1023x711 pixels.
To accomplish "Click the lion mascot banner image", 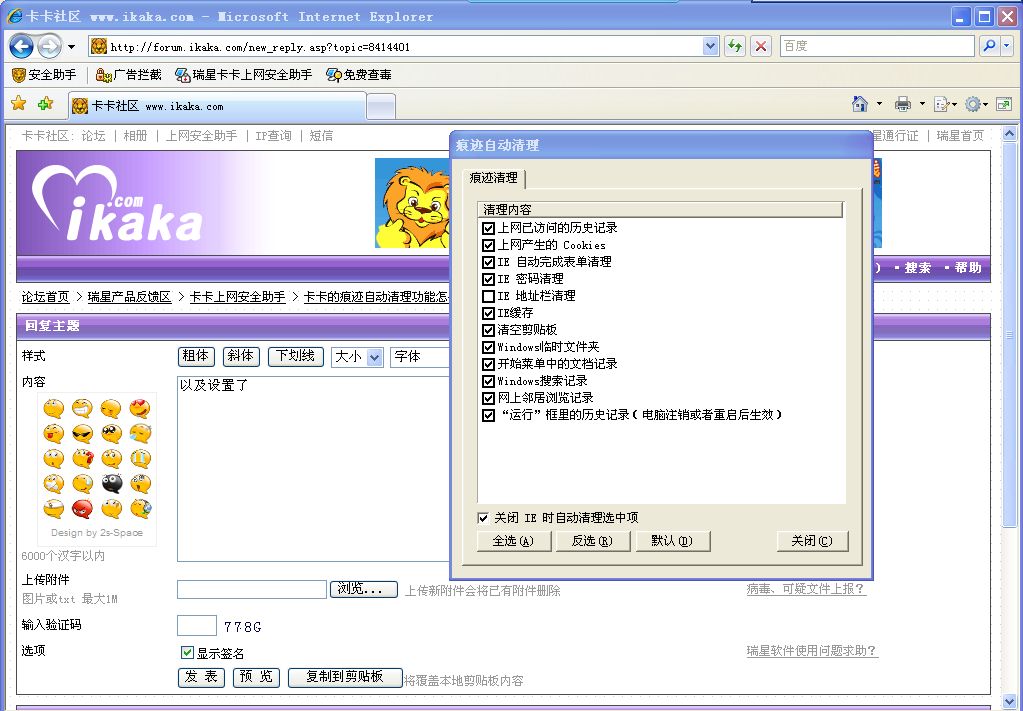I will (412, 203).
